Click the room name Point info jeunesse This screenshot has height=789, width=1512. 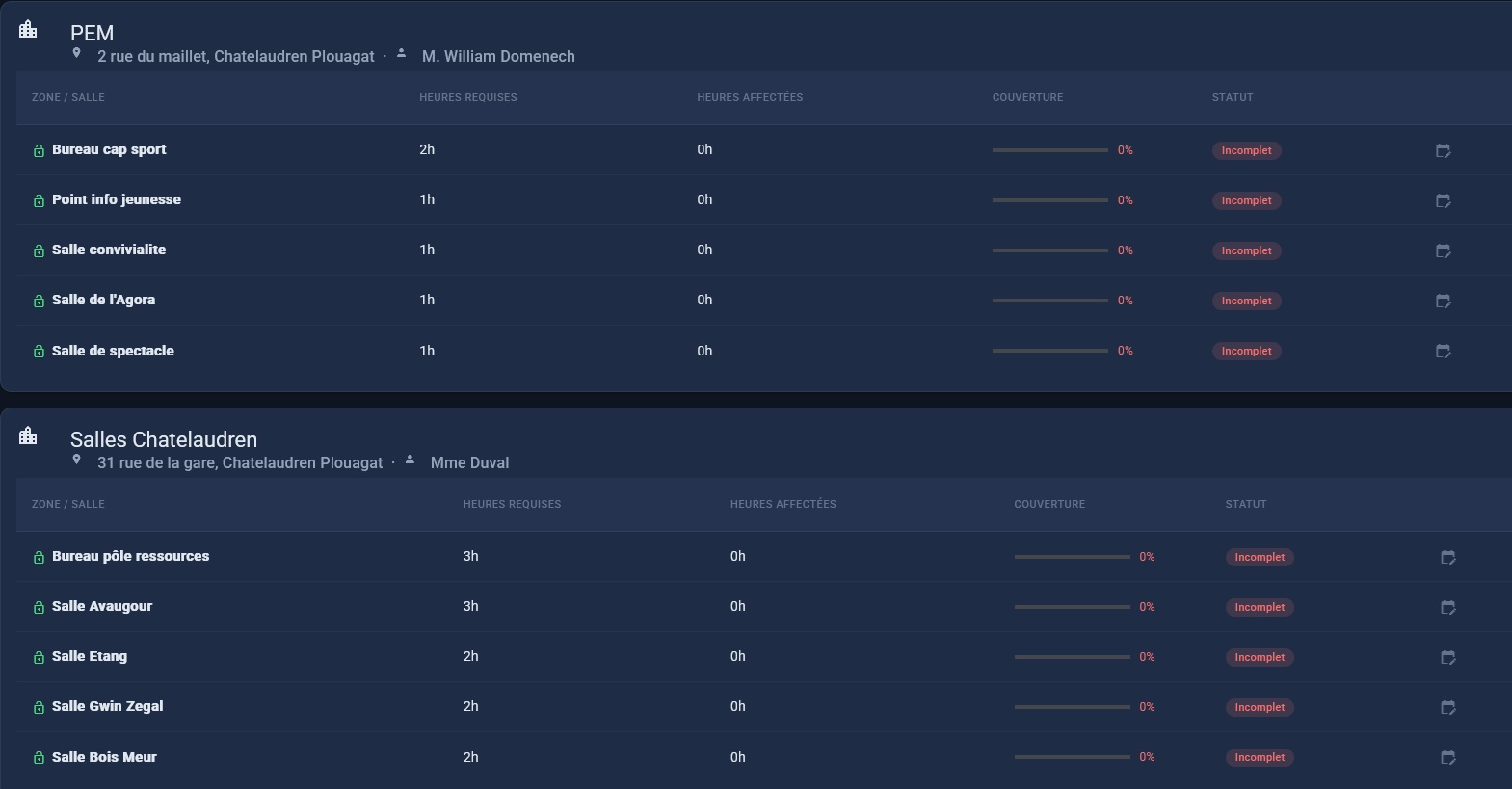click(117, 199)
